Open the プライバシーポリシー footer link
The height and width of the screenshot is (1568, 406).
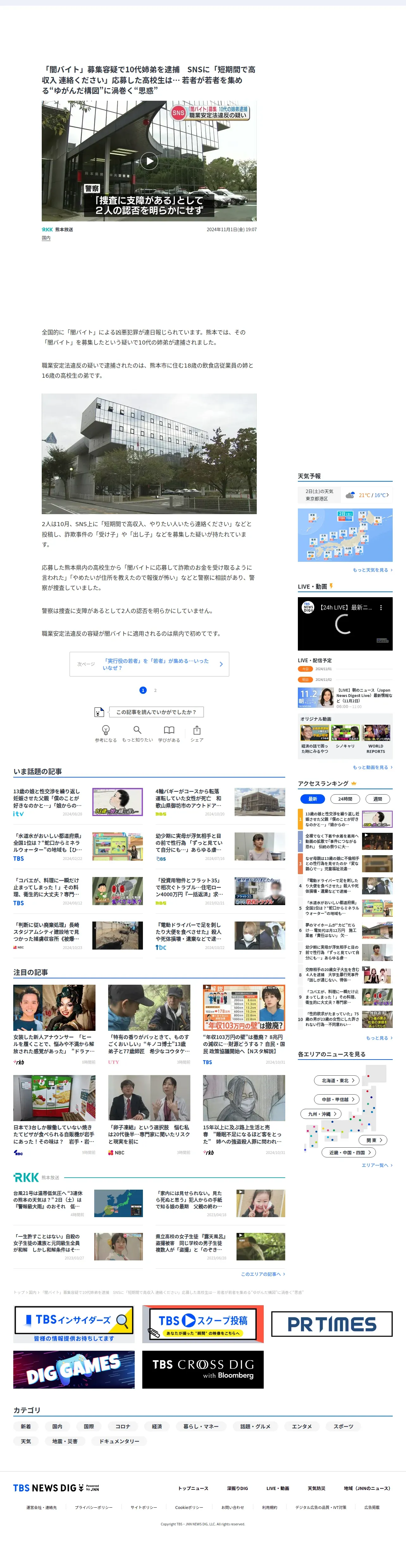point(93,1508)
